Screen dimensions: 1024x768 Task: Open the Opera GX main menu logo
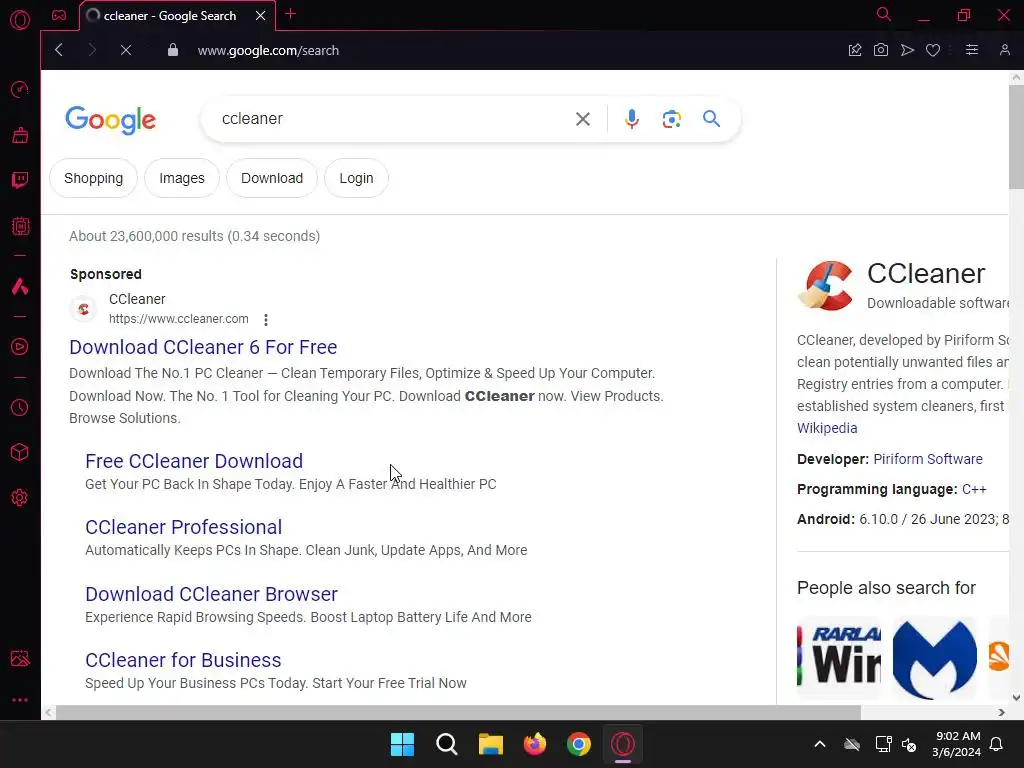pos(20,20)
